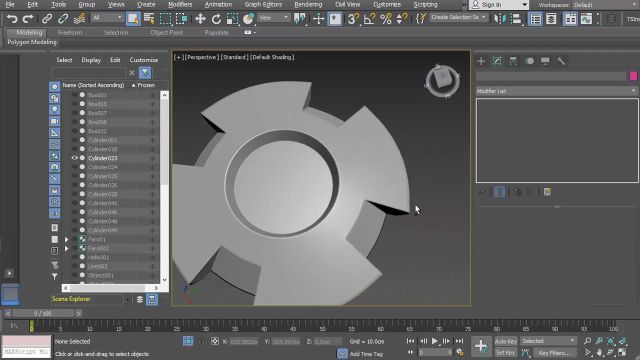Toggle Display Shapes filter in Scene Explorer
The height and width of the screenshot is (360, 640).
(55, 98)
